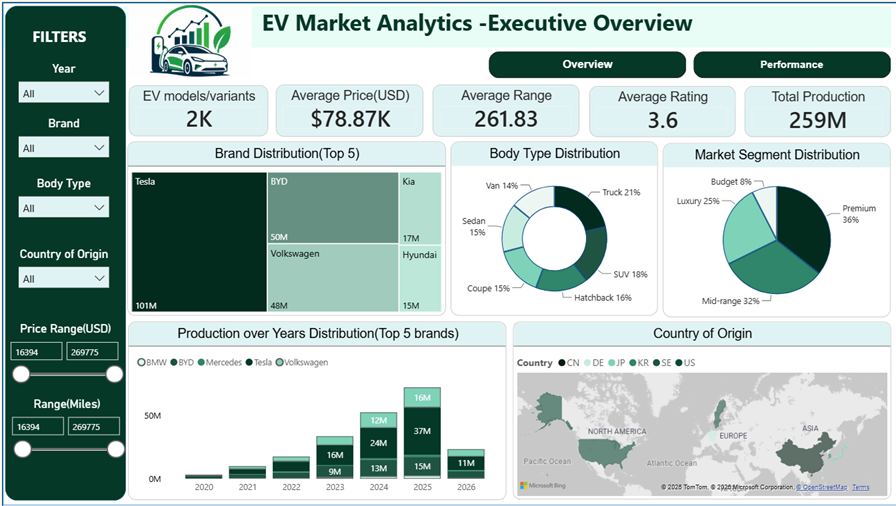Click the Microsoft Bing logo on map

point(542,485)
